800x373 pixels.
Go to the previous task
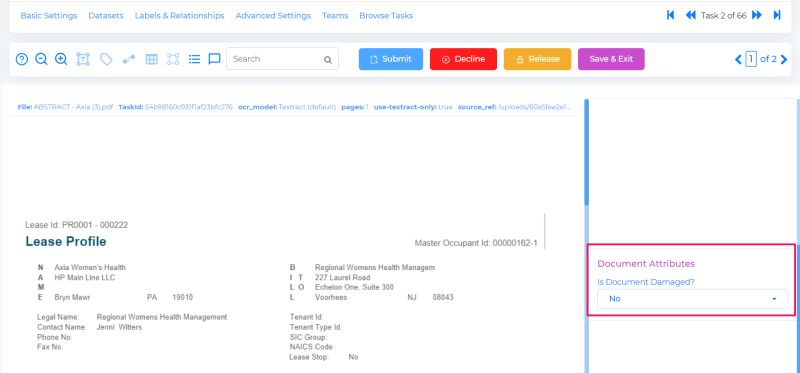point(690,15)
